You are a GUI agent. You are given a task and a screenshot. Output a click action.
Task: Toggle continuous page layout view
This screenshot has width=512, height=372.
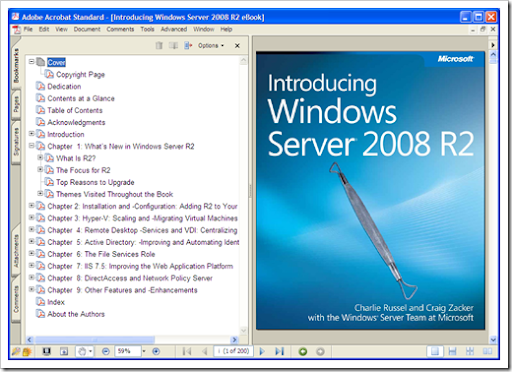click(x=452, y=351)
